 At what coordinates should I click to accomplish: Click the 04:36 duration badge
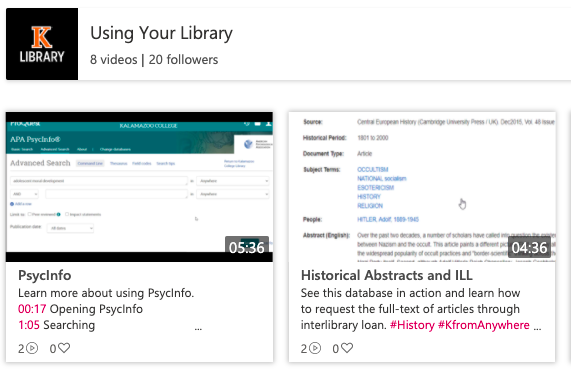[529, 247]
